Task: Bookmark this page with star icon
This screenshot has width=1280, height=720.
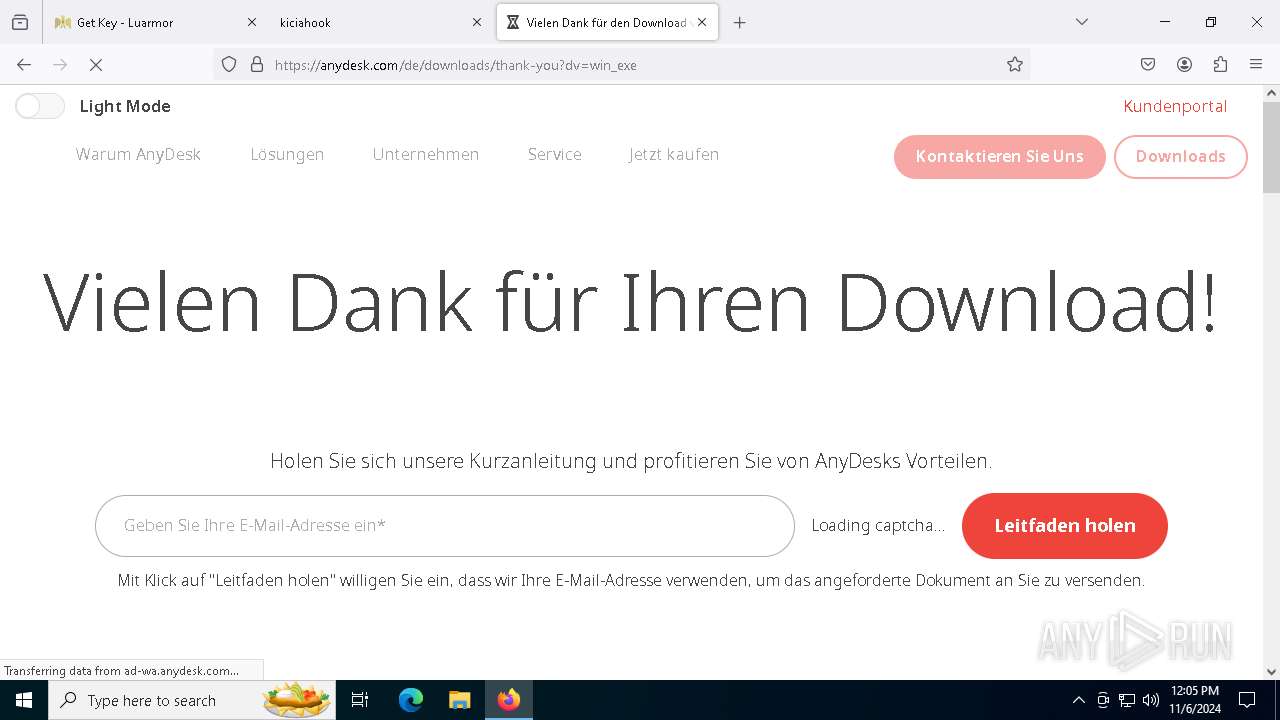Action: [1015, 64]
